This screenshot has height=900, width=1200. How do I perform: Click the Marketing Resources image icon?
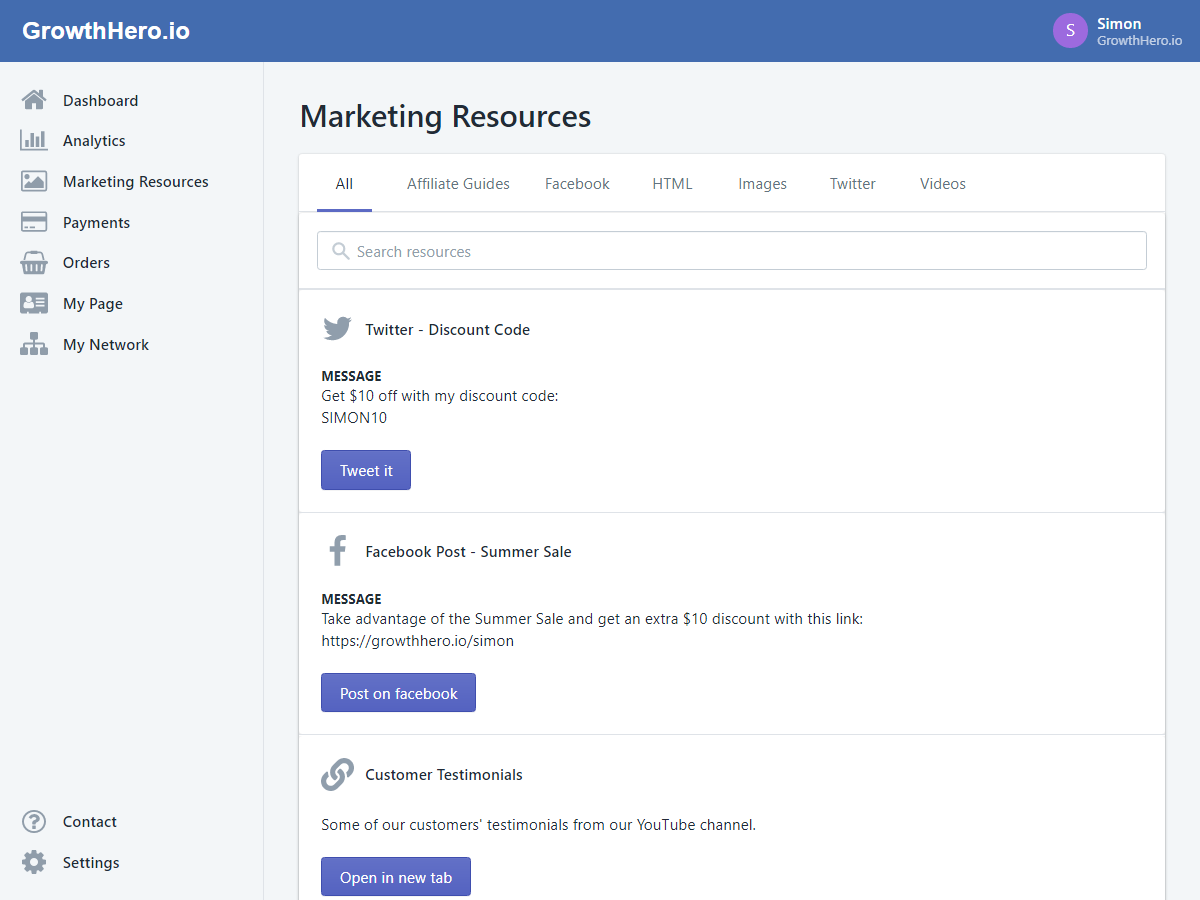[x=34, y=182]
